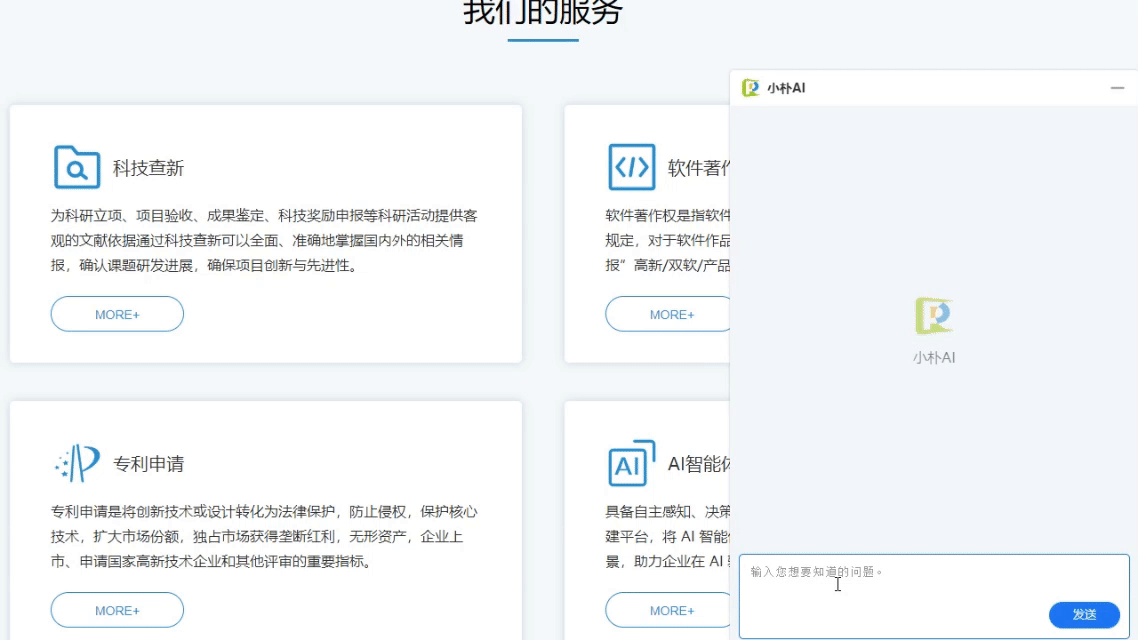
Task: Click the 软件著作 code brackets icon
Action: pos(630,166)
